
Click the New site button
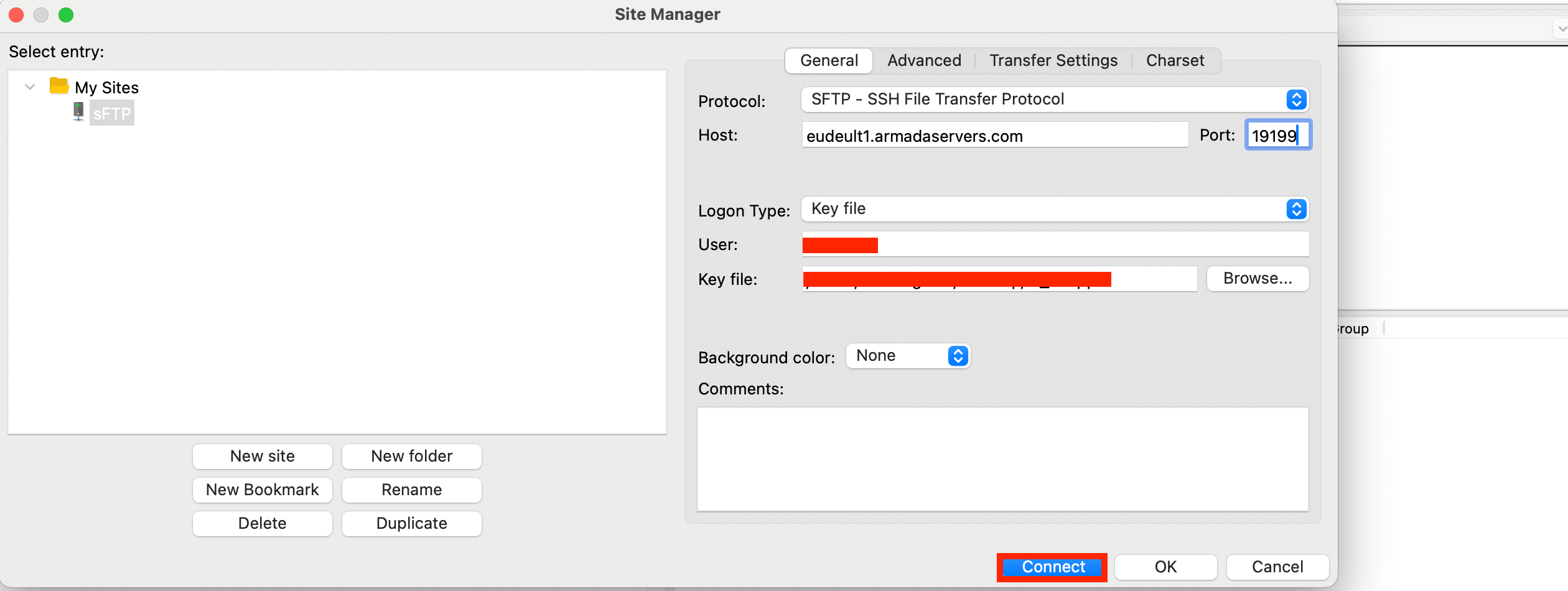pos(263,456)
